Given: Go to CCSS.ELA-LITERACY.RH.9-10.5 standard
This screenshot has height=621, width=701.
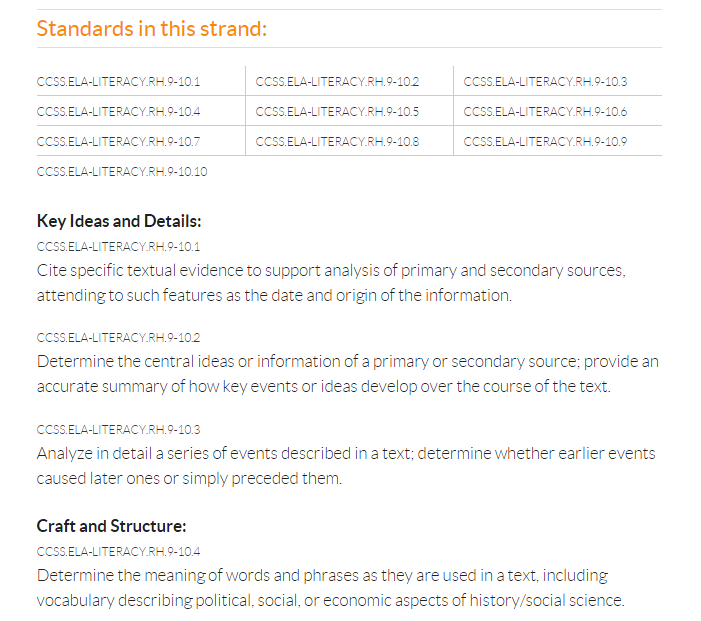Looking at the screenshot, I should 337,111.
